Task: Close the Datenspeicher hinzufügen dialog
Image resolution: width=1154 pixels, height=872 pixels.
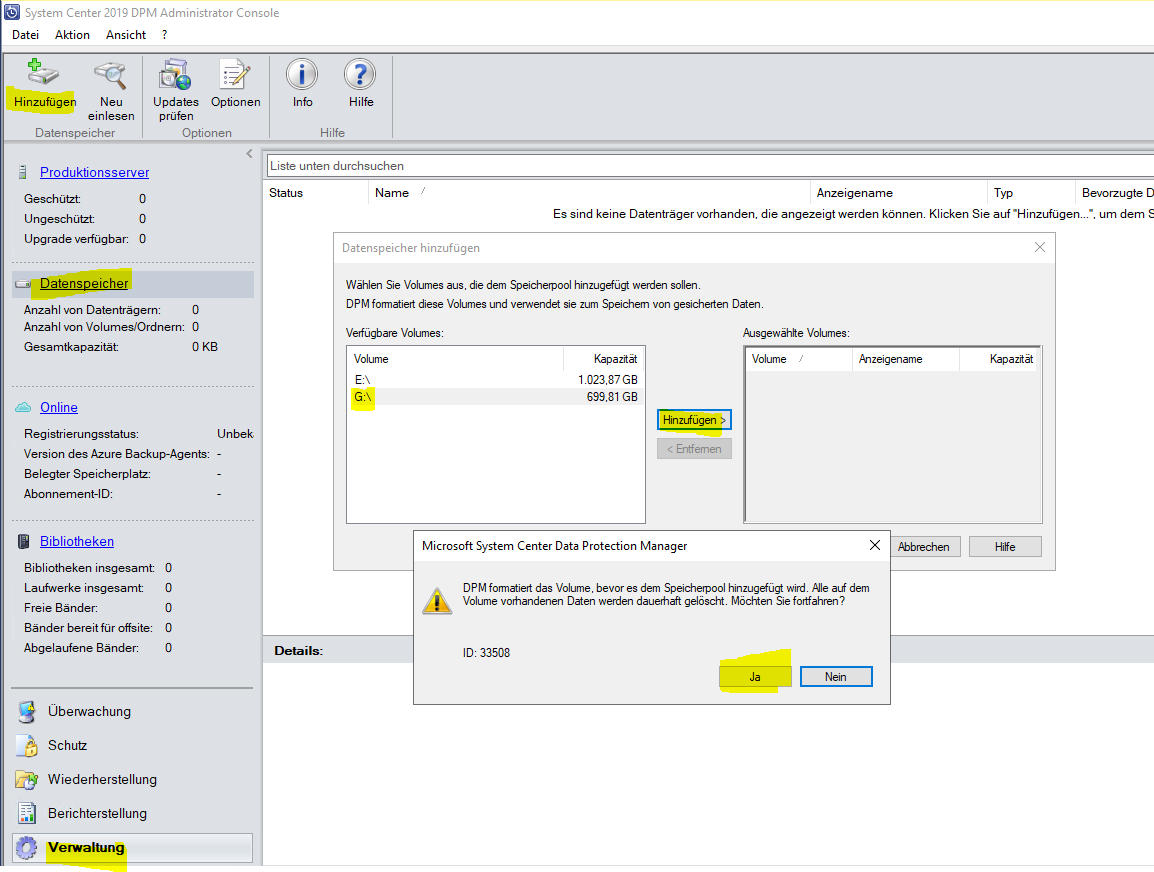Action: (x=1040, y=247)
